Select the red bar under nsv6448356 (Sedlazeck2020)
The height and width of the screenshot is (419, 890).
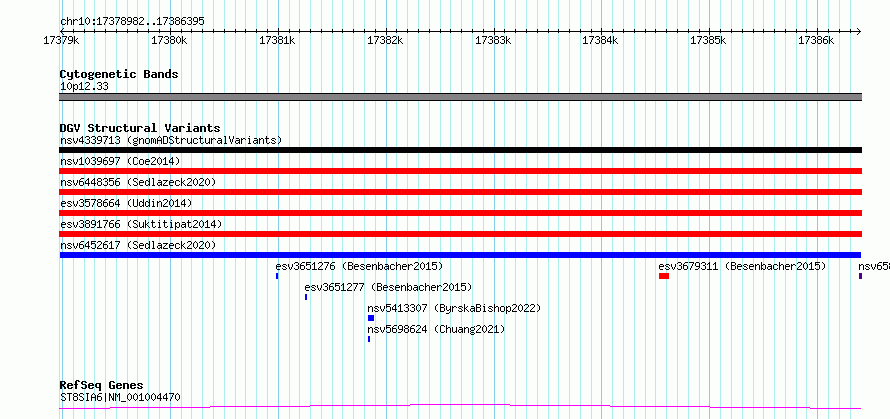point(460,192)
